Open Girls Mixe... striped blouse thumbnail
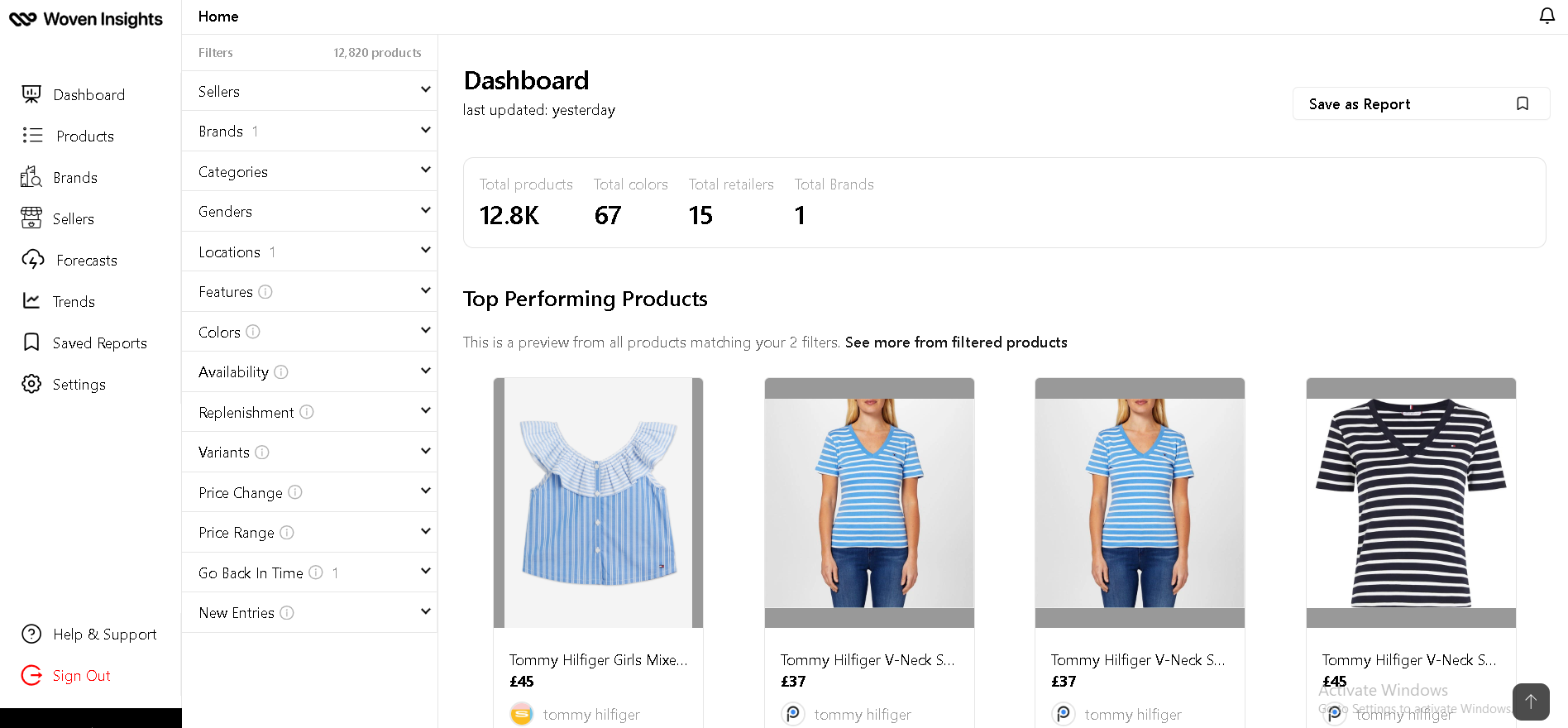 click(598, 502)
